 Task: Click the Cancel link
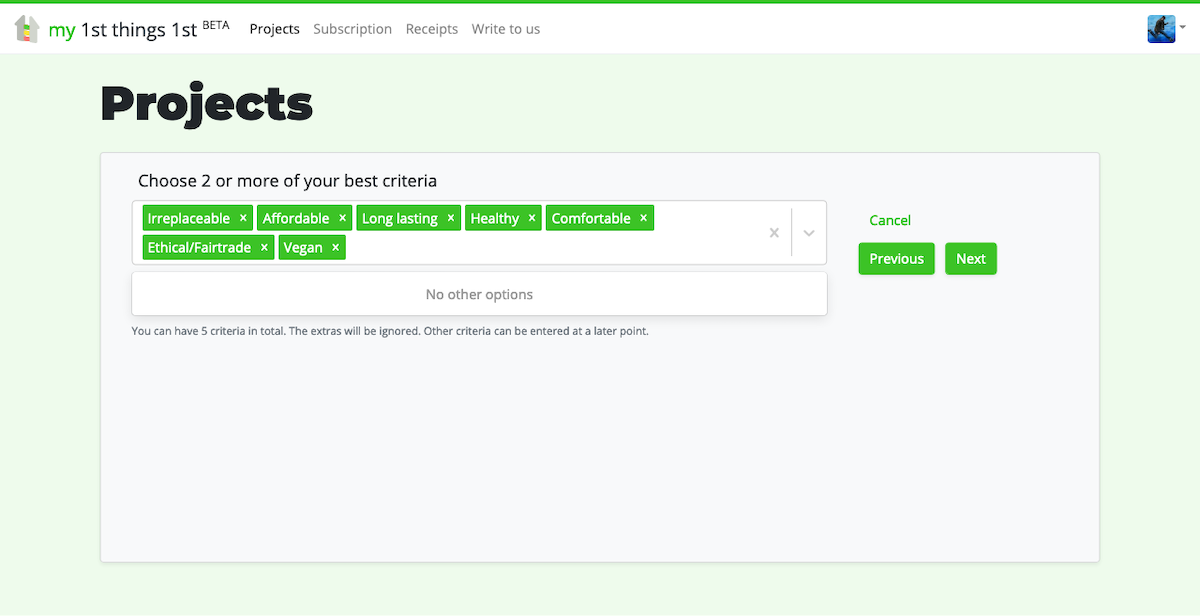coord(890,220)
